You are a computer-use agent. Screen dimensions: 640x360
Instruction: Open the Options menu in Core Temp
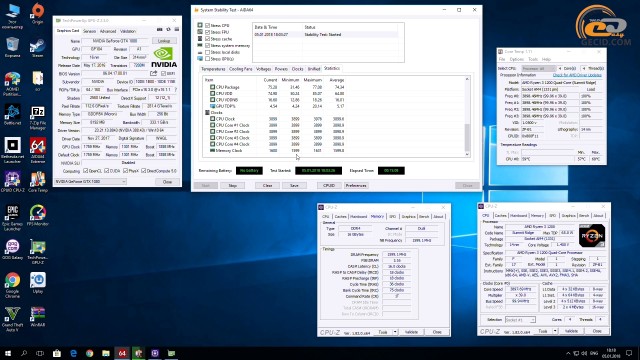coord(517,59)
